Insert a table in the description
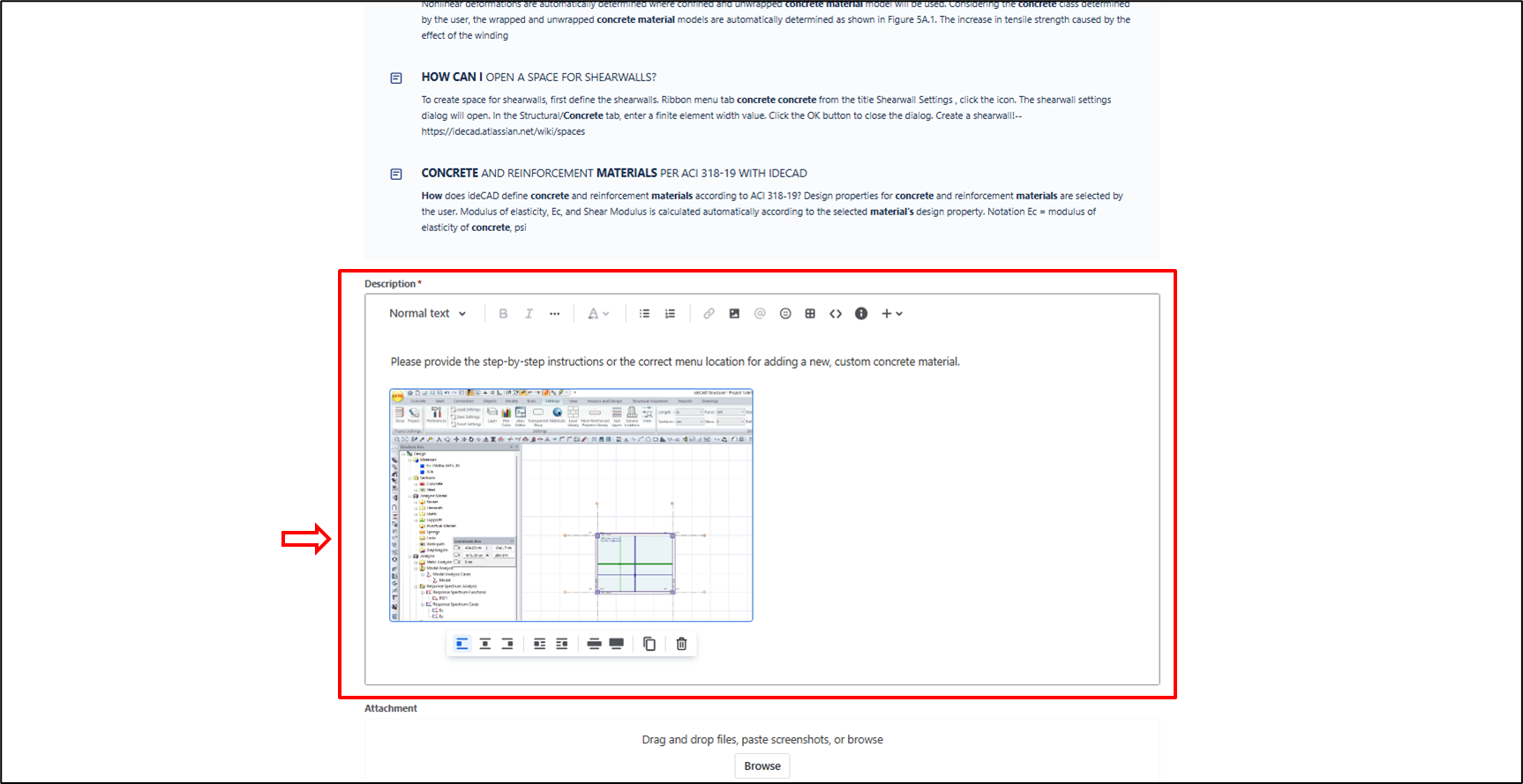The image size is (1523, 784). click(x=810, y=313)
